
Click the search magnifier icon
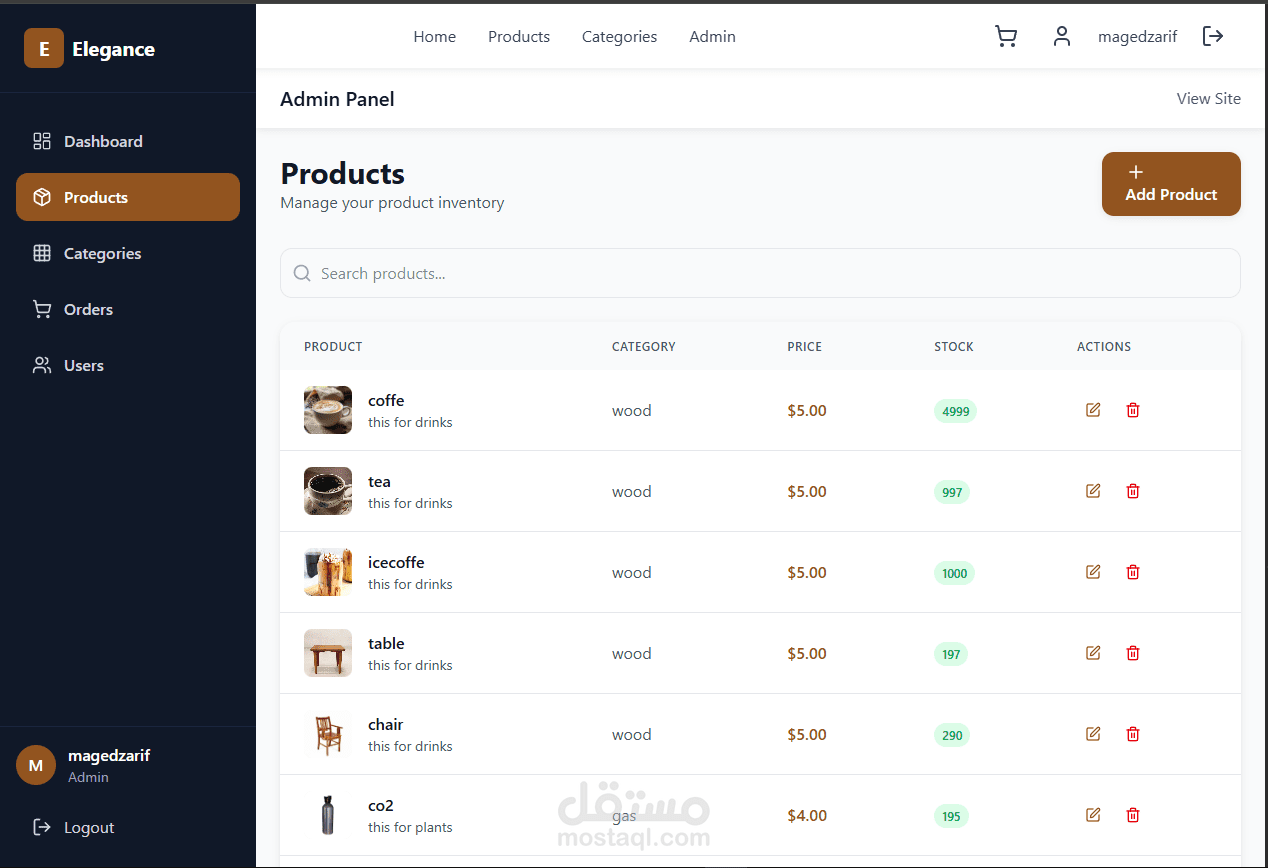pyautogui.click(x=302, y=273)
